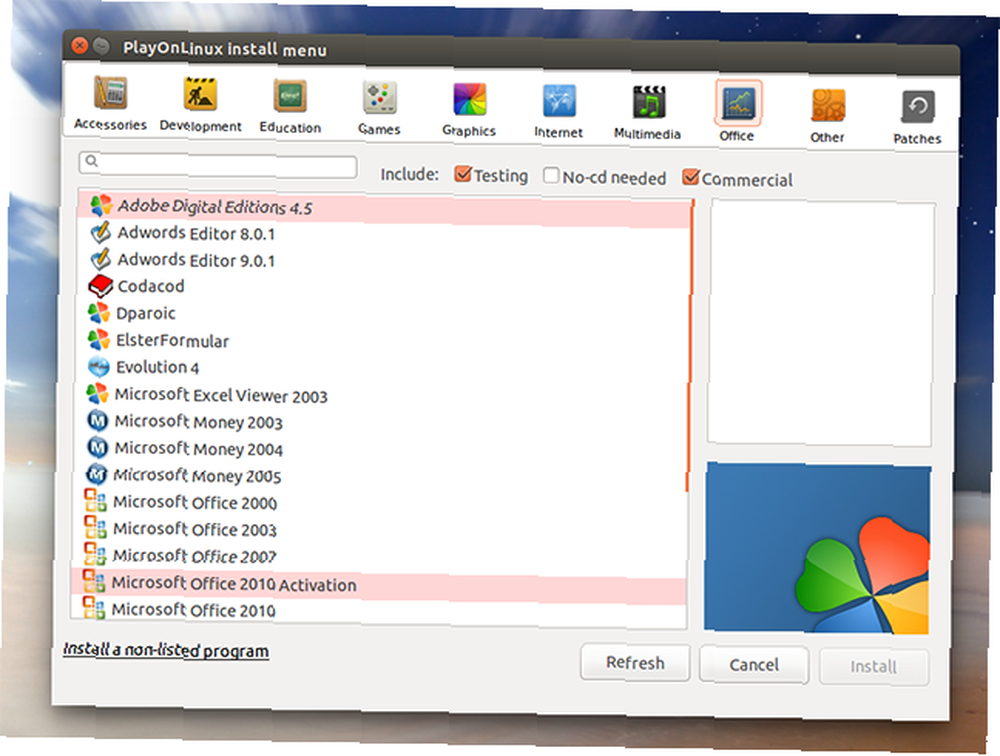Click the Microsoft Excel Viewer 2003 icon
This screenshot has width=1000, height=756.
click(x=98, y=394)
